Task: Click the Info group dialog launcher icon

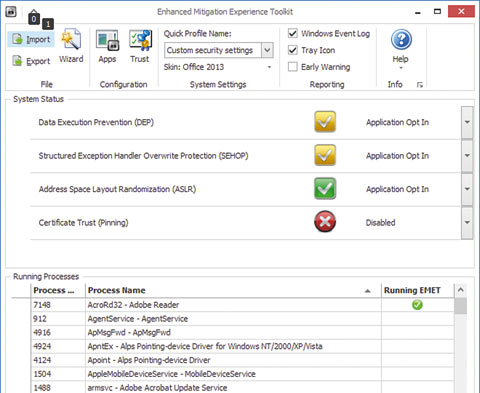Action: point(420,85)
